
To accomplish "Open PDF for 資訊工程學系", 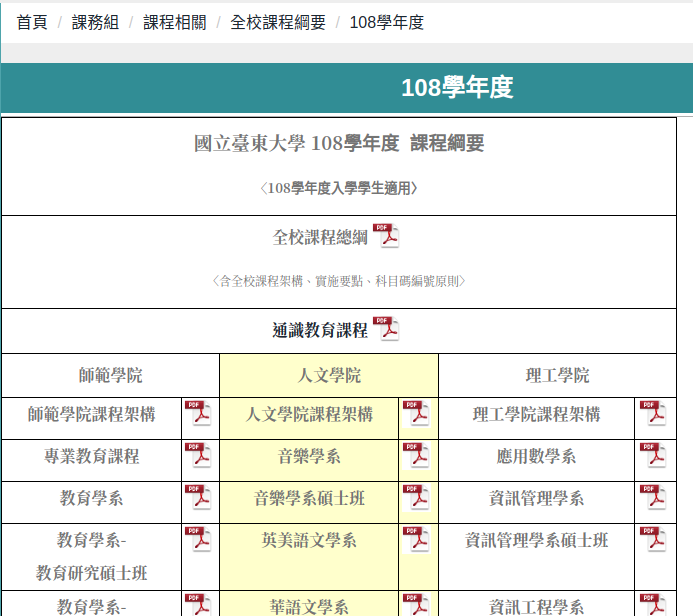I will pos(653,605).
